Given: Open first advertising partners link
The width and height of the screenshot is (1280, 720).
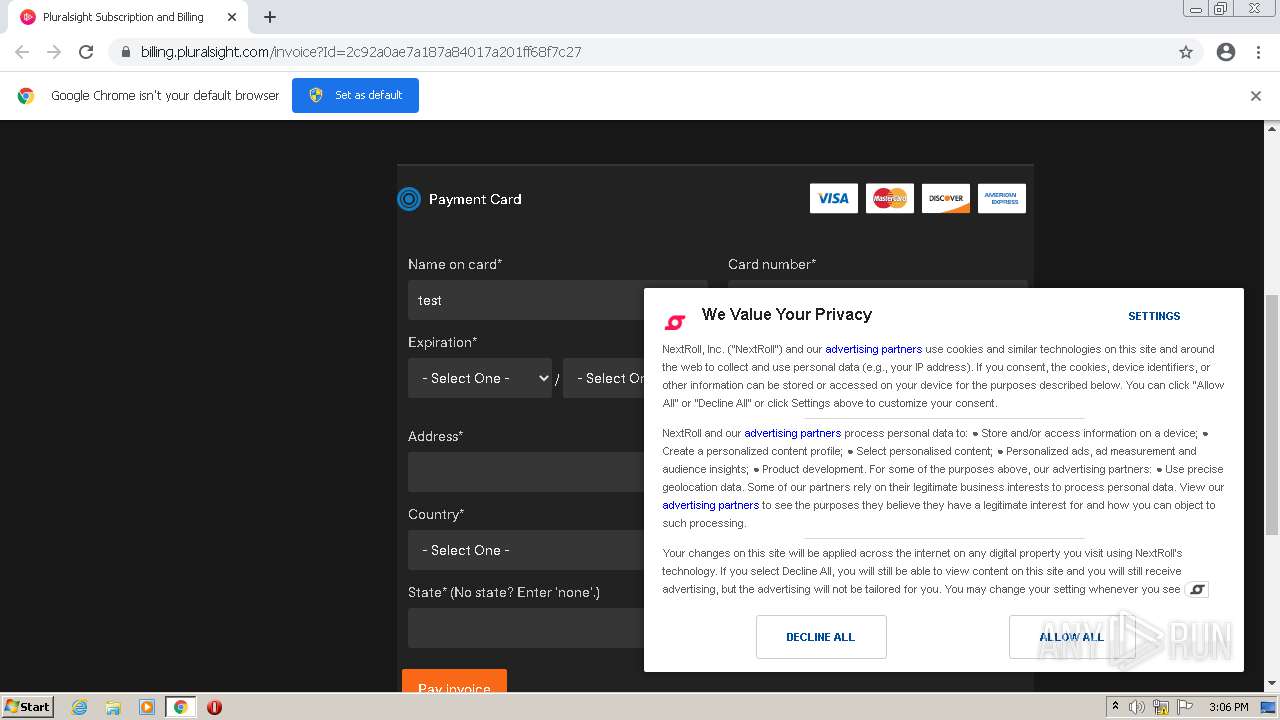Looking at the screenshot, I should coord(873,349).
